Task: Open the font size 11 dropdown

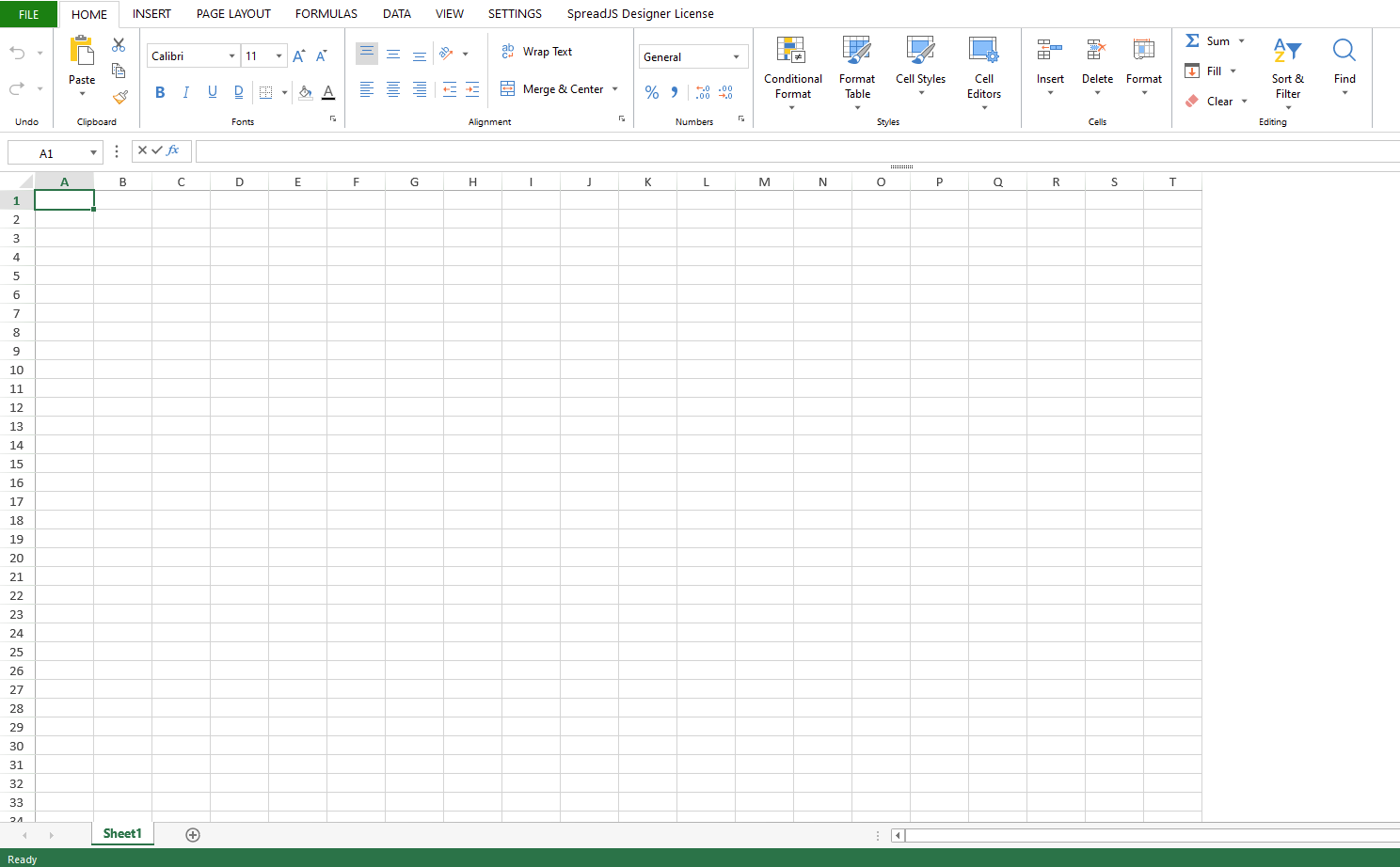Action: 278,56
